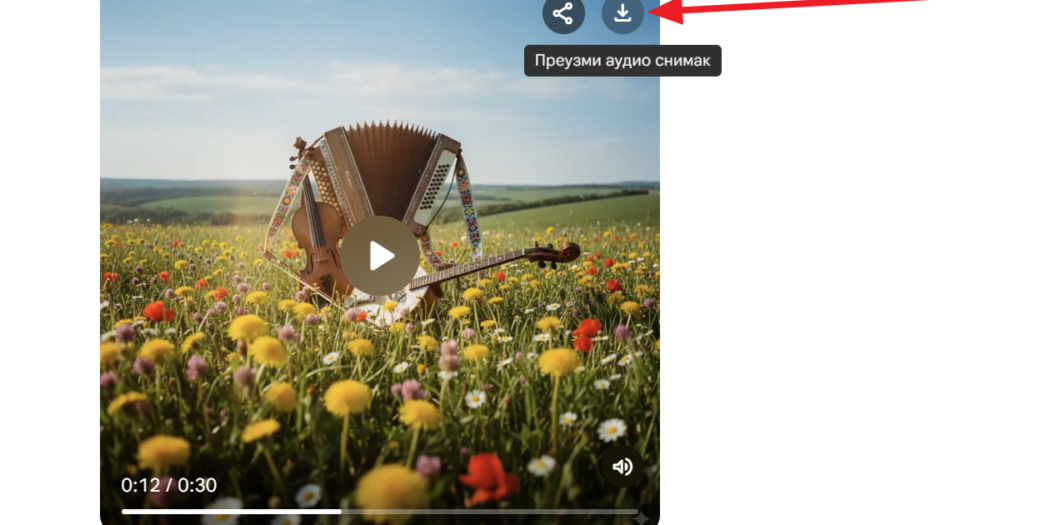The height and width of the screenshot is (525, 1050).
Task: Click the playhead at the end of the white progress
Action: pyautogui.click(x=341, y=511)
